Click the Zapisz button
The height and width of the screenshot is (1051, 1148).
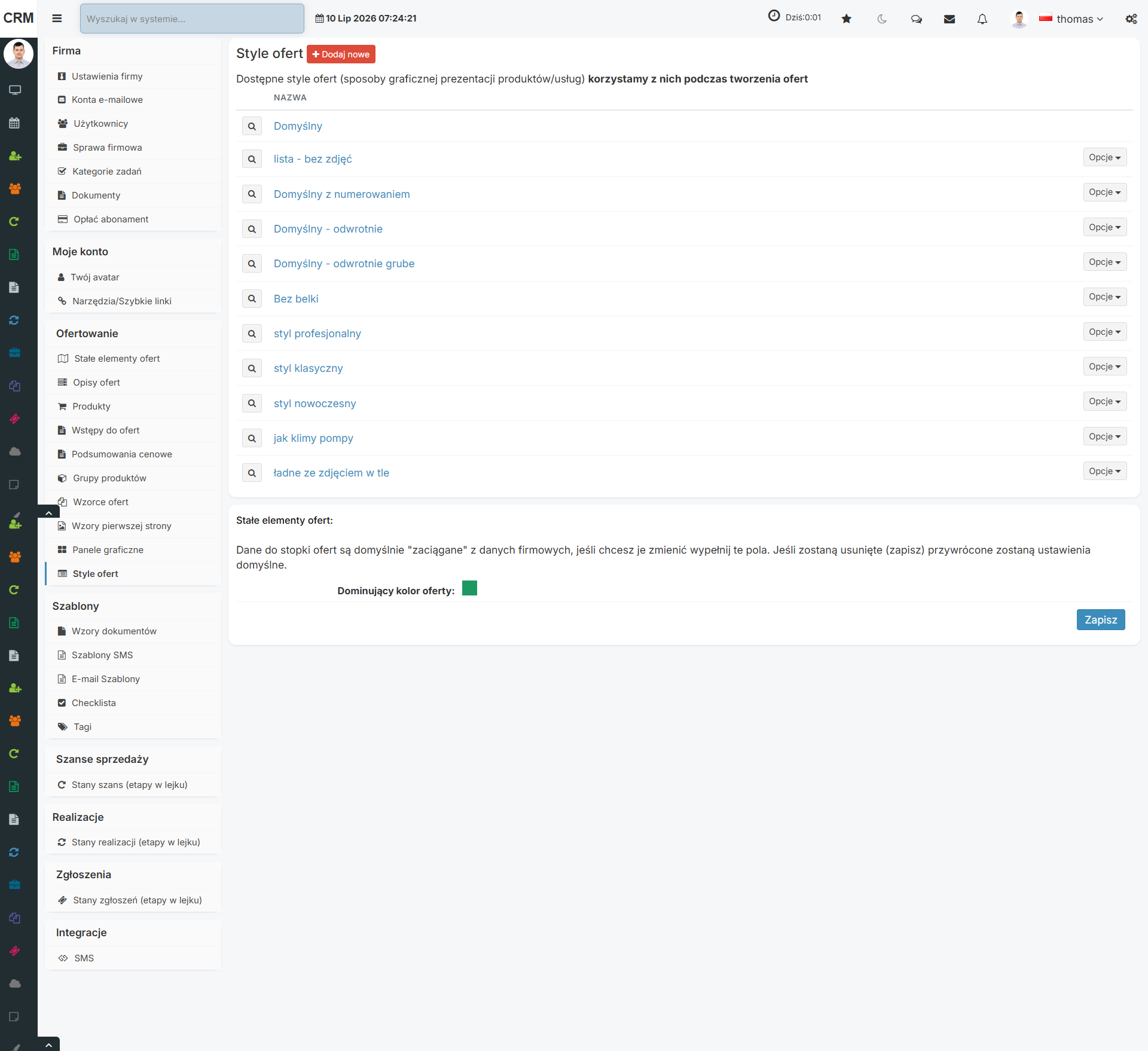pos(1101,619)
